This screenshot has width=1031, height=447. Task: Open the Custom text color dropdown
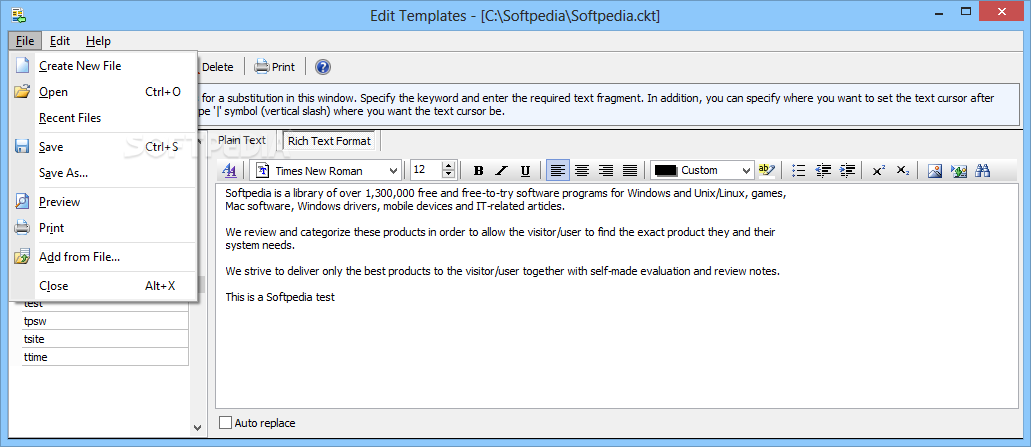(746, 170)
